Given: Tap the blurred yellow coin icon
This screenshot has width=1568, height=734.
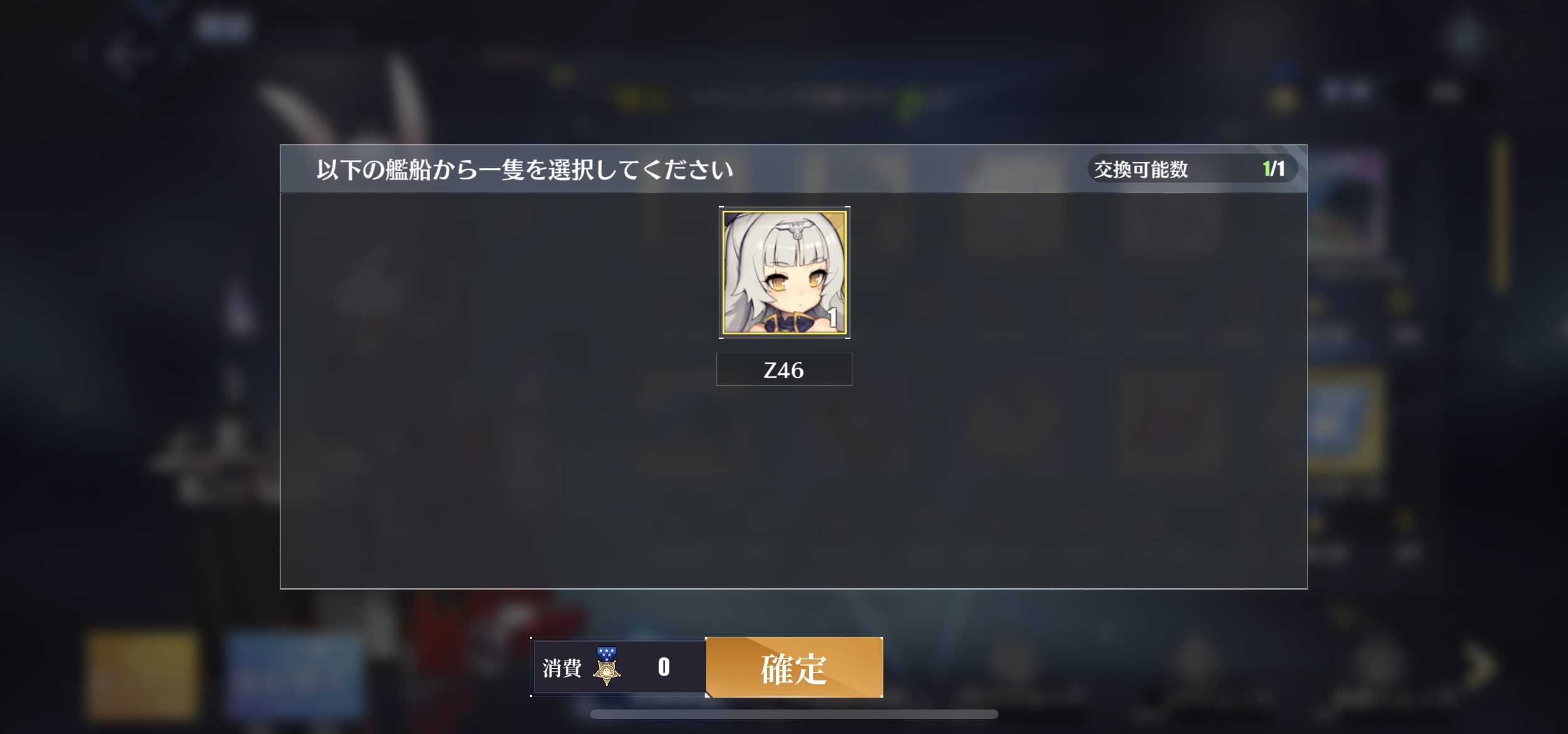Looking at the screenshot, I should pyautogui.click(x=1283, y=98).
